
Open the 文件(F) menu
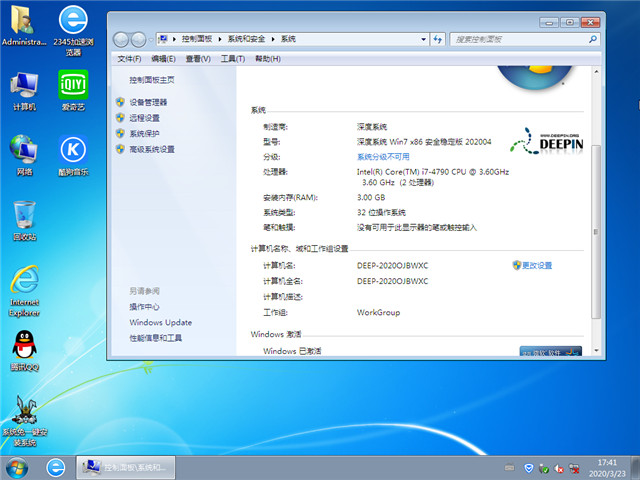tap(129, 59)
